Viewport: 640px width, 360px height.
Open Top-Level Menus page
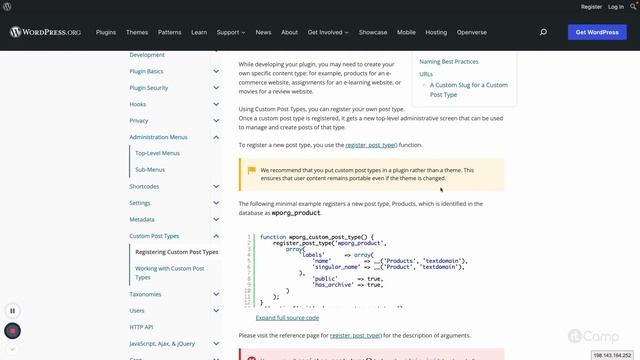tap(158, 153)
